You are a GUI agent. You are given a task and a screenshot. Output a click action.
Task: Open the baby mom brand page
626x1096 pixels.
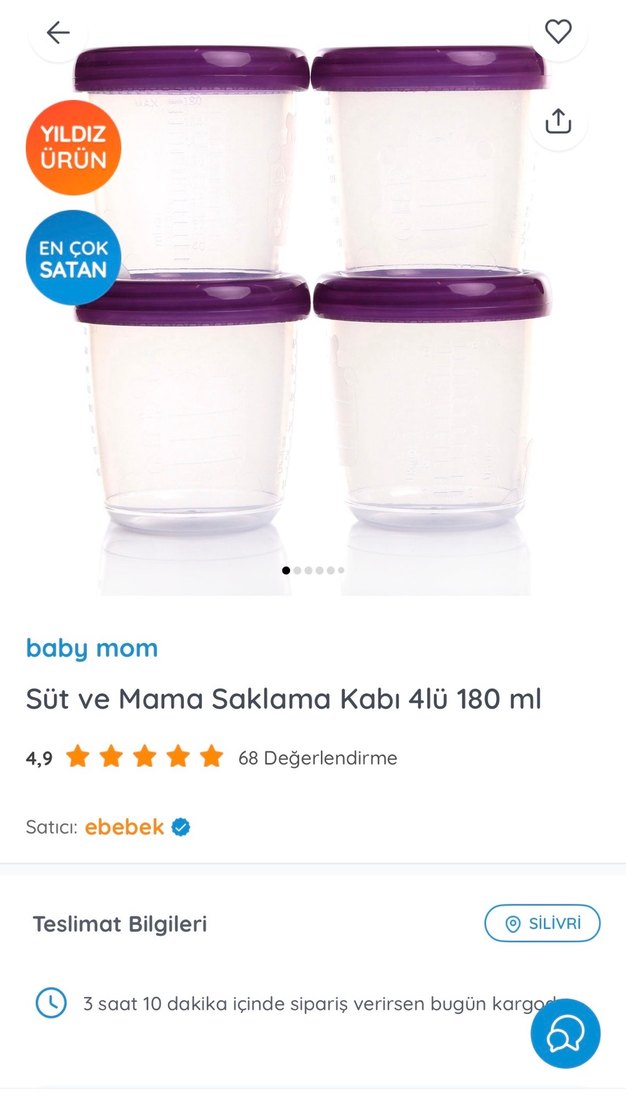91,648
